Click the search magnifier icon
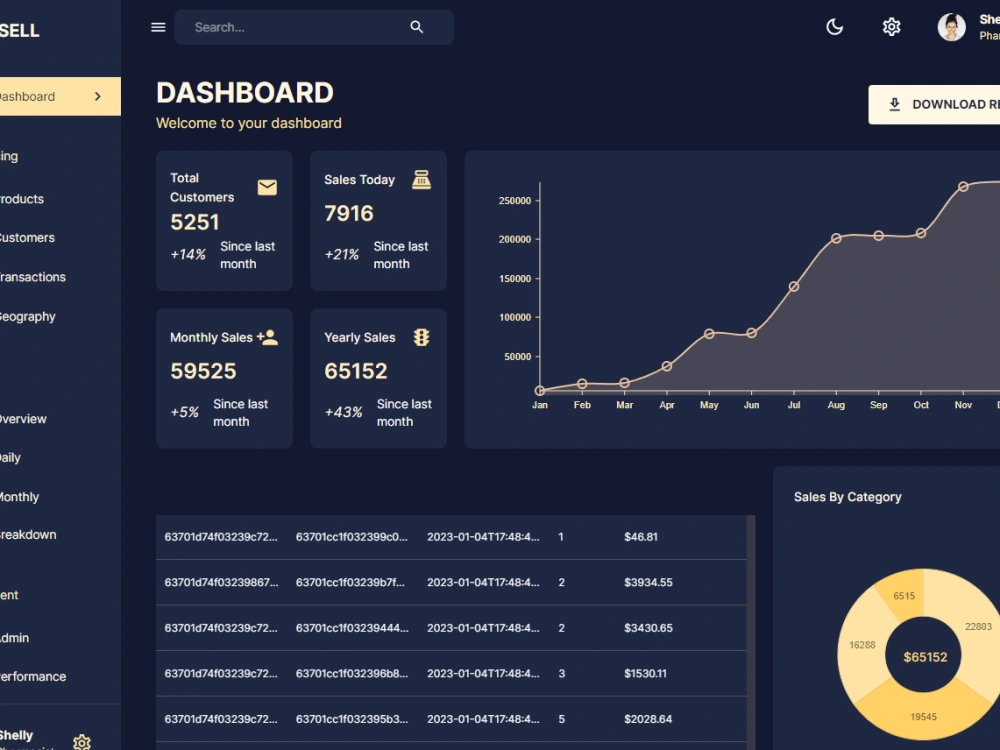Image resolution: width=1000 pixels, height=750 pixels. coord(416,27)
